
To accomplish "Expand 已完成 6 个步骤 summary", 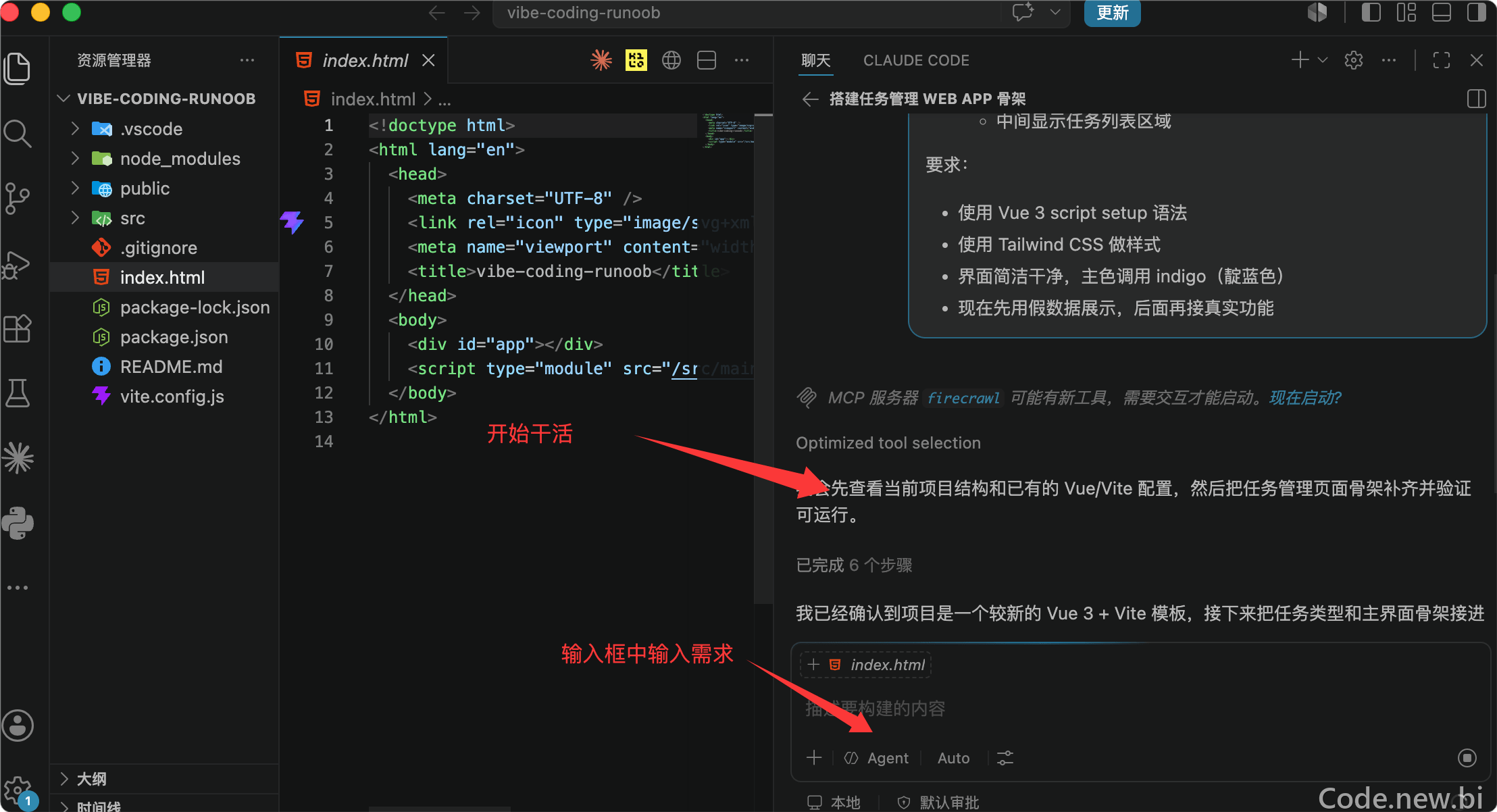I will click(x=854, y=565).
